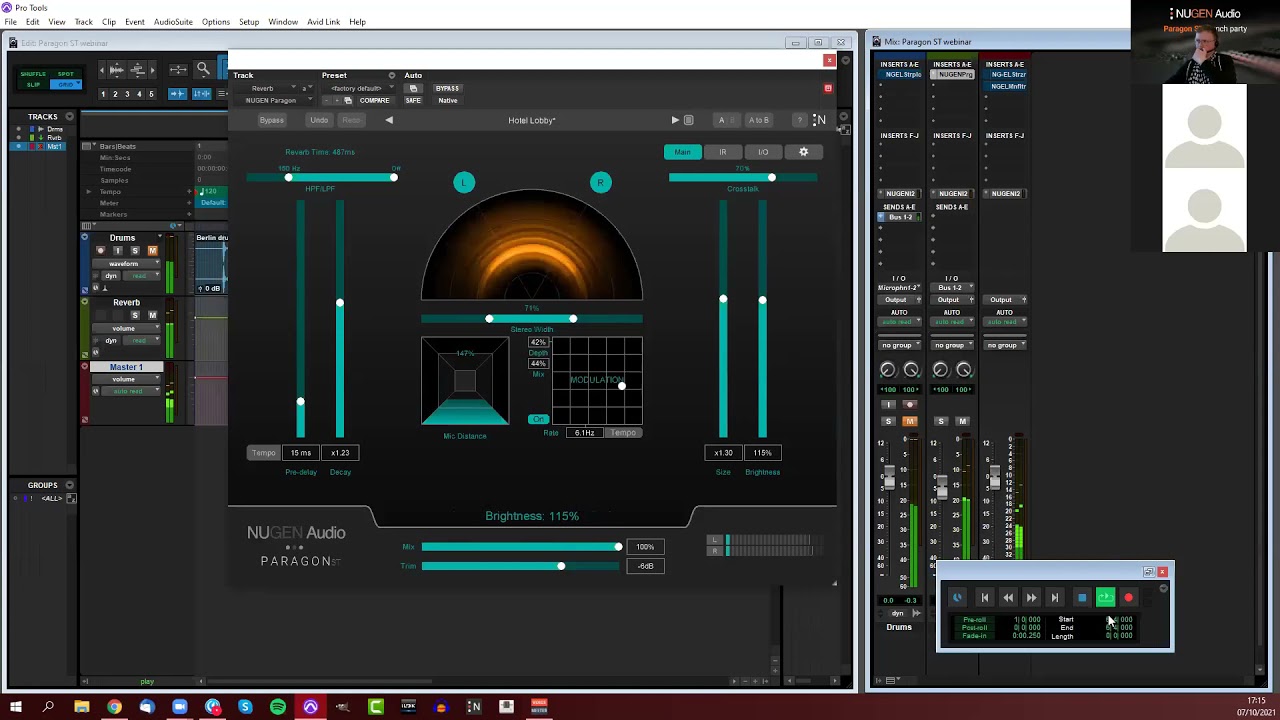Click the NUGEN N logo menu icon
Viewport: 1280px width, 720px height.
819,120
